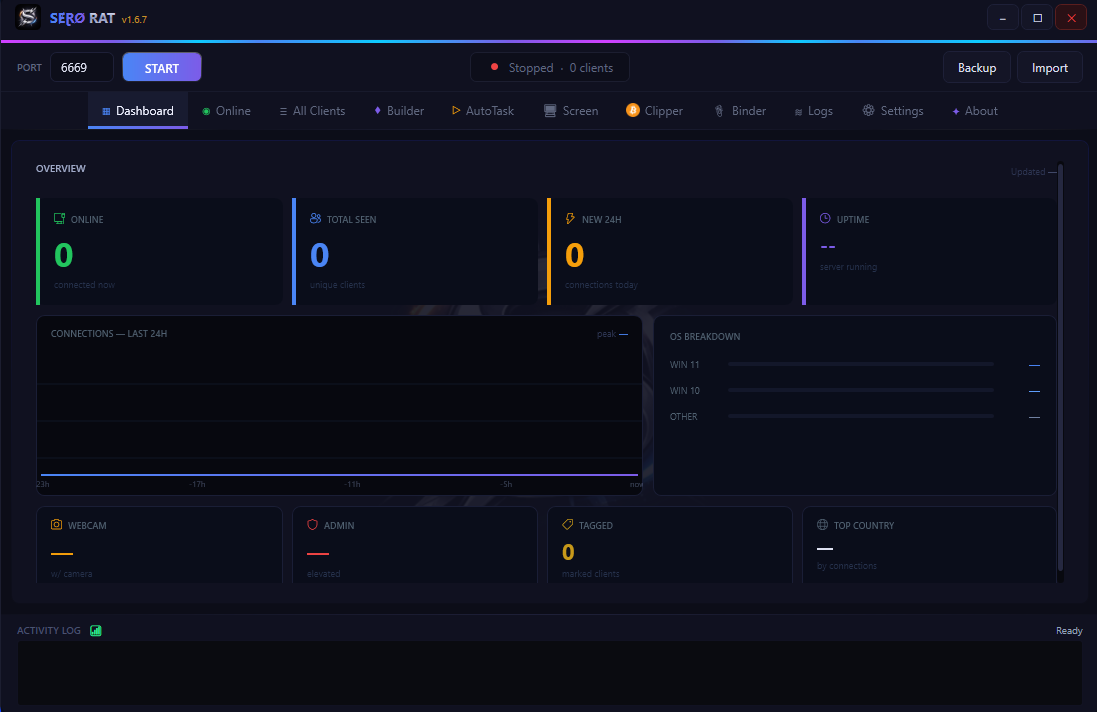The height and width of the screenshot is (712, 1097).
Task: Click the empty Activity Log output area
Action: (550, 673)
